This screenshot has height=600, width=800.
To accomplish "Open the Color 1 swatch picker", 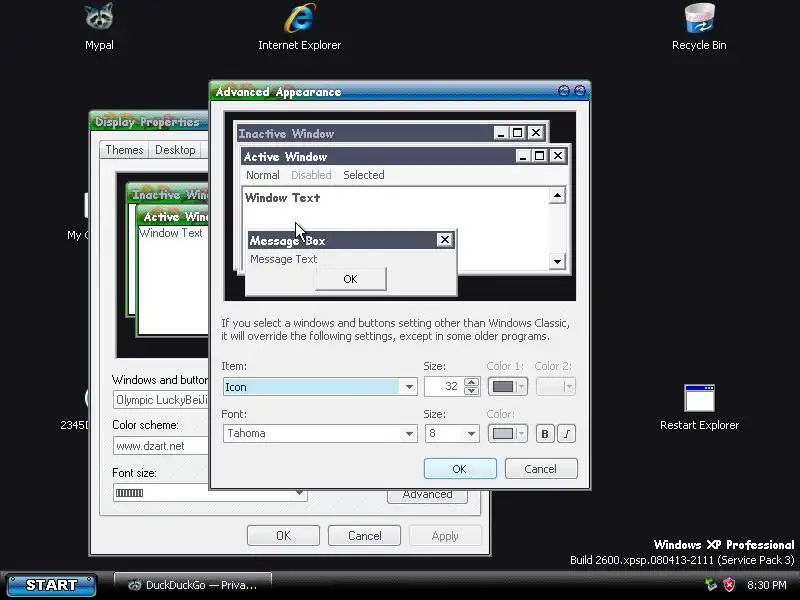I will pyautogui.click(x=508, y=387).
